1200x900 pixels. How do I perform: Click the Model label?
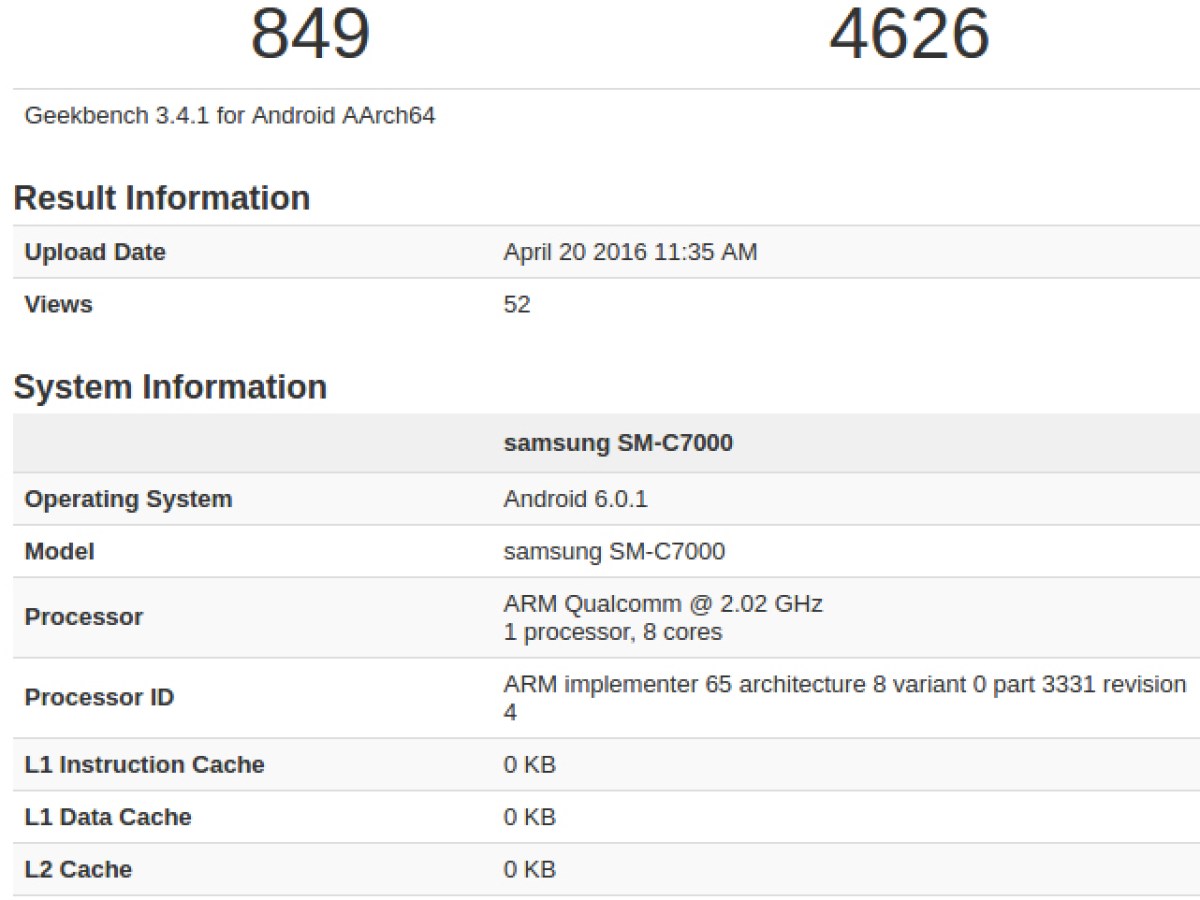59,551
